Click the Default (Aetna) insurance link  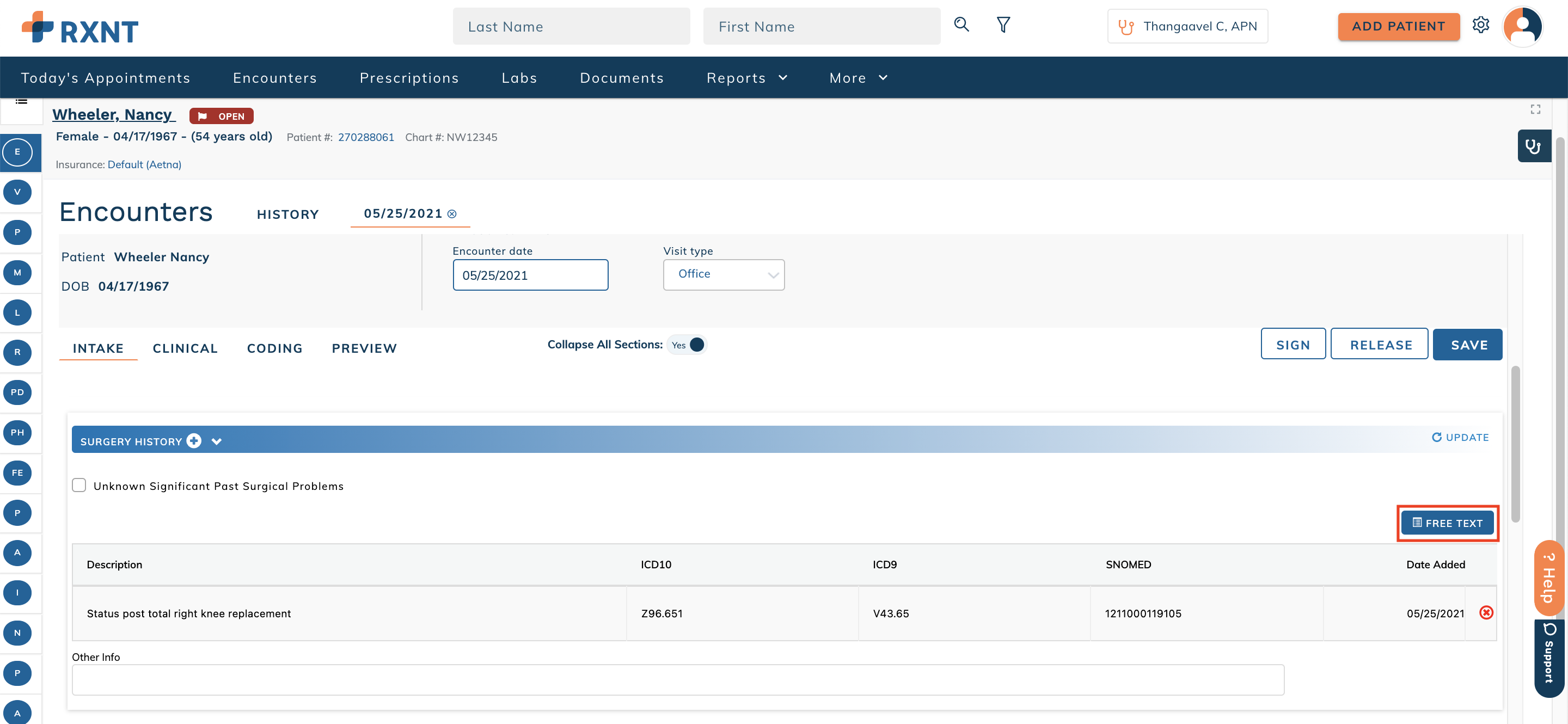pos(144,164)
